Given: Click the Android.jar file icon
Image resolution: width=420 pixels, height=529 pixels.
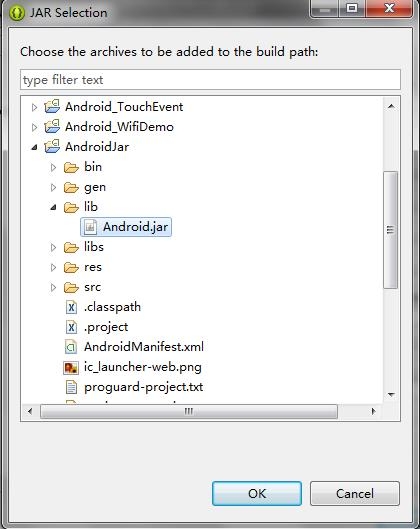Looking at the screenshot, I should coord(90,227).
